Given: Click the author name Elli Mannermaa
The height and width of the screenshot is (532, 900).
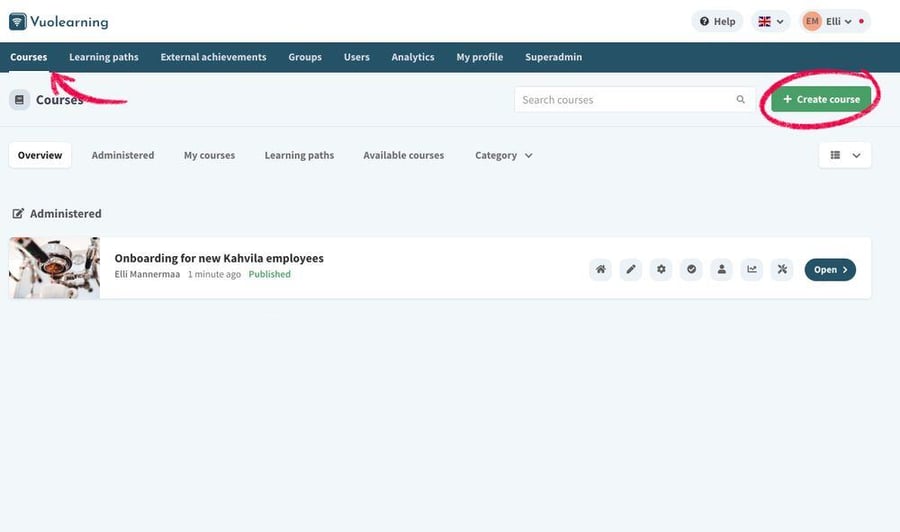Looking at the screenshot, I should coord(147,274).
